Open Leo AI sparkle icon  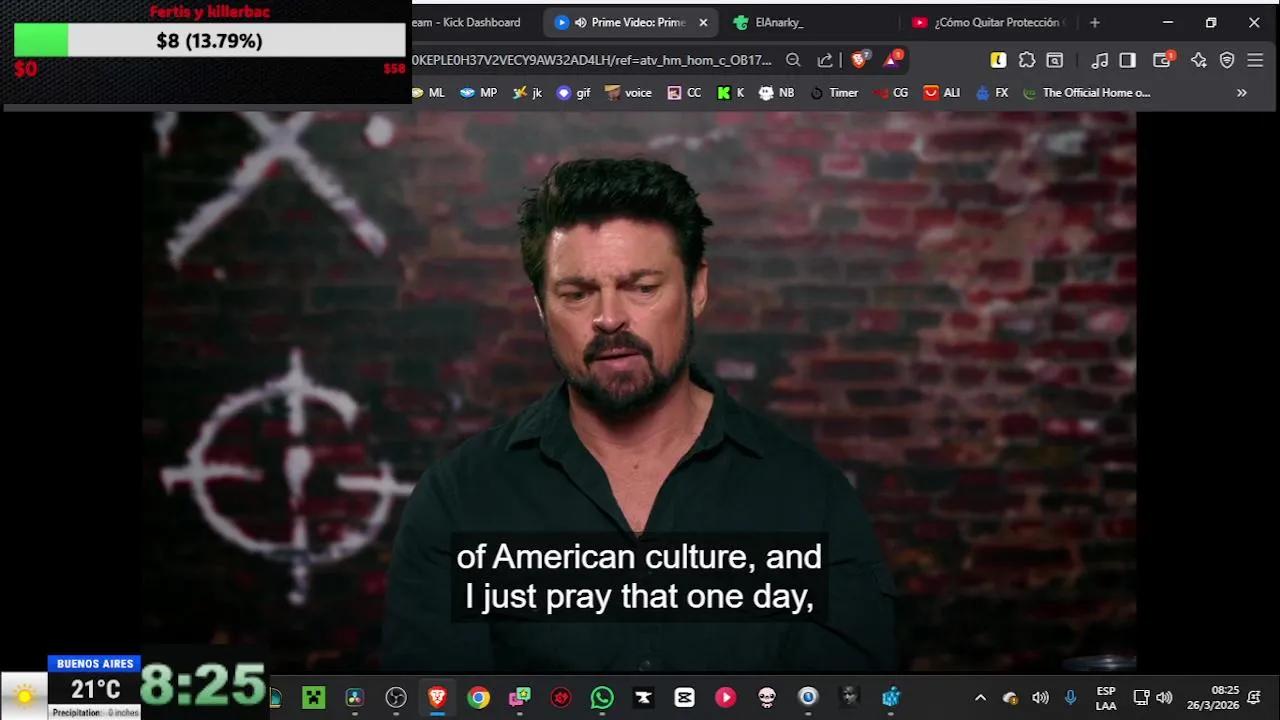[x=1199, y=60]
